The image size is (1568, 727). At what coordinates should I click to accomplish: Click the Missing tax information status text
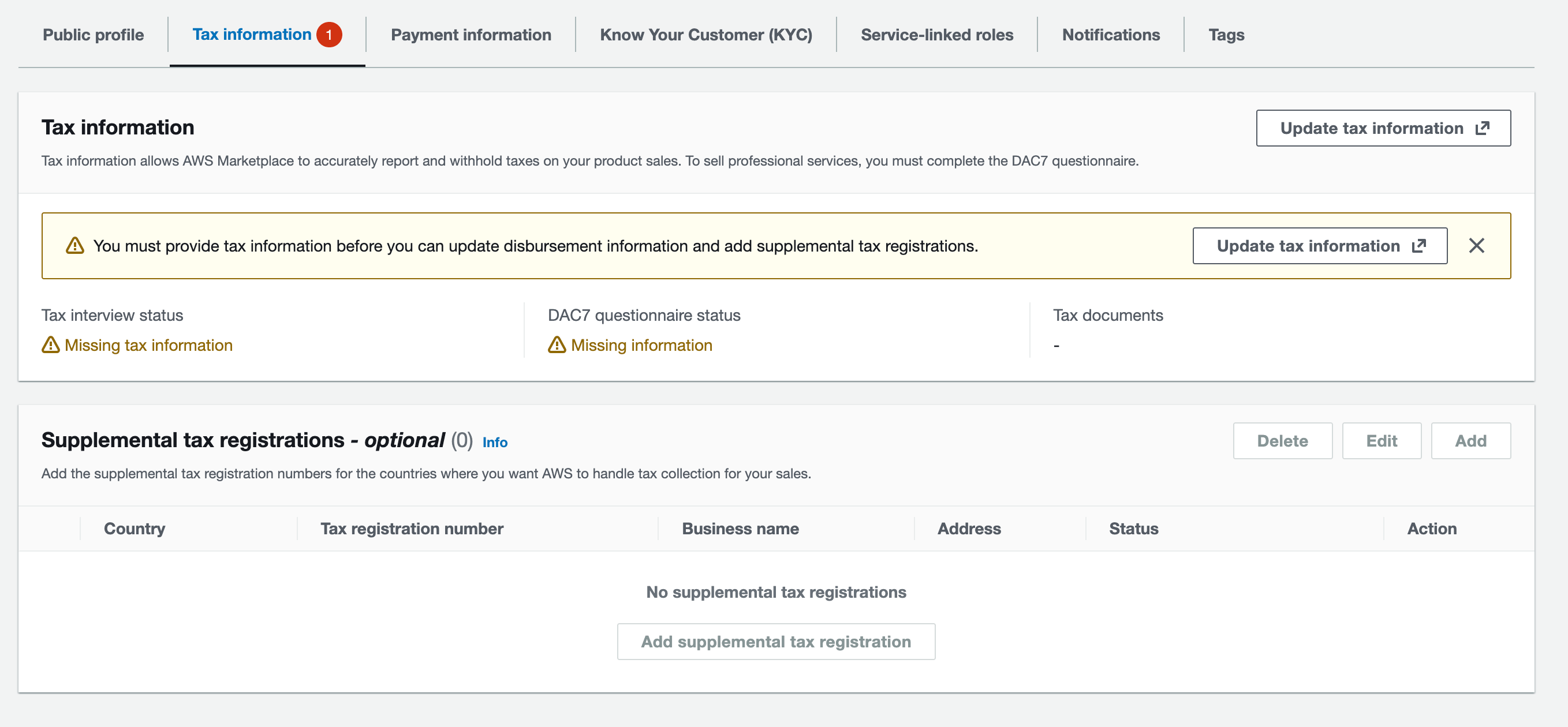click(148, 345)
